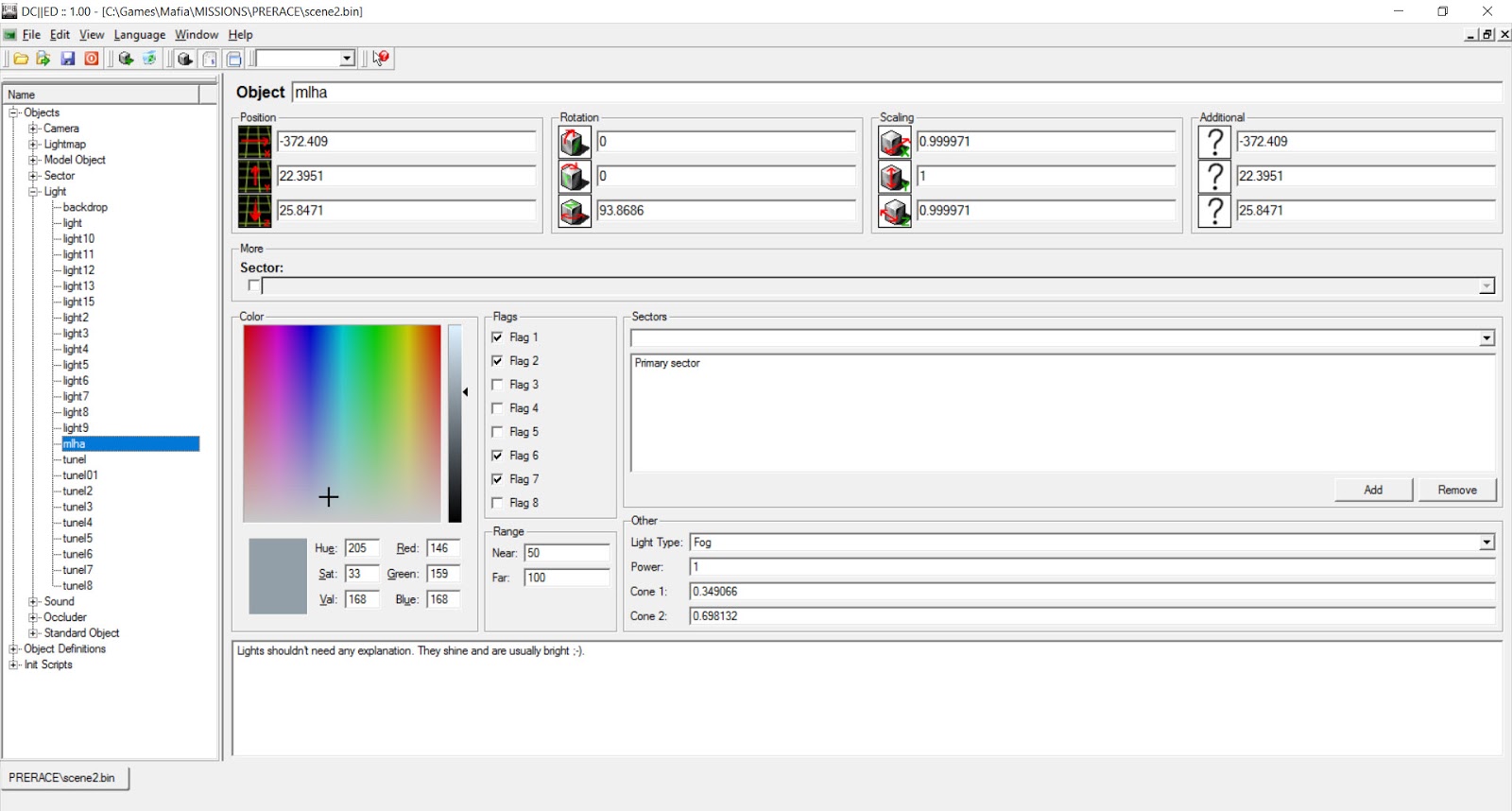This screenshot has height=811, width=1512.
Task: Click the brightness slider beside color picker
Action: click(x=455, y=423)
